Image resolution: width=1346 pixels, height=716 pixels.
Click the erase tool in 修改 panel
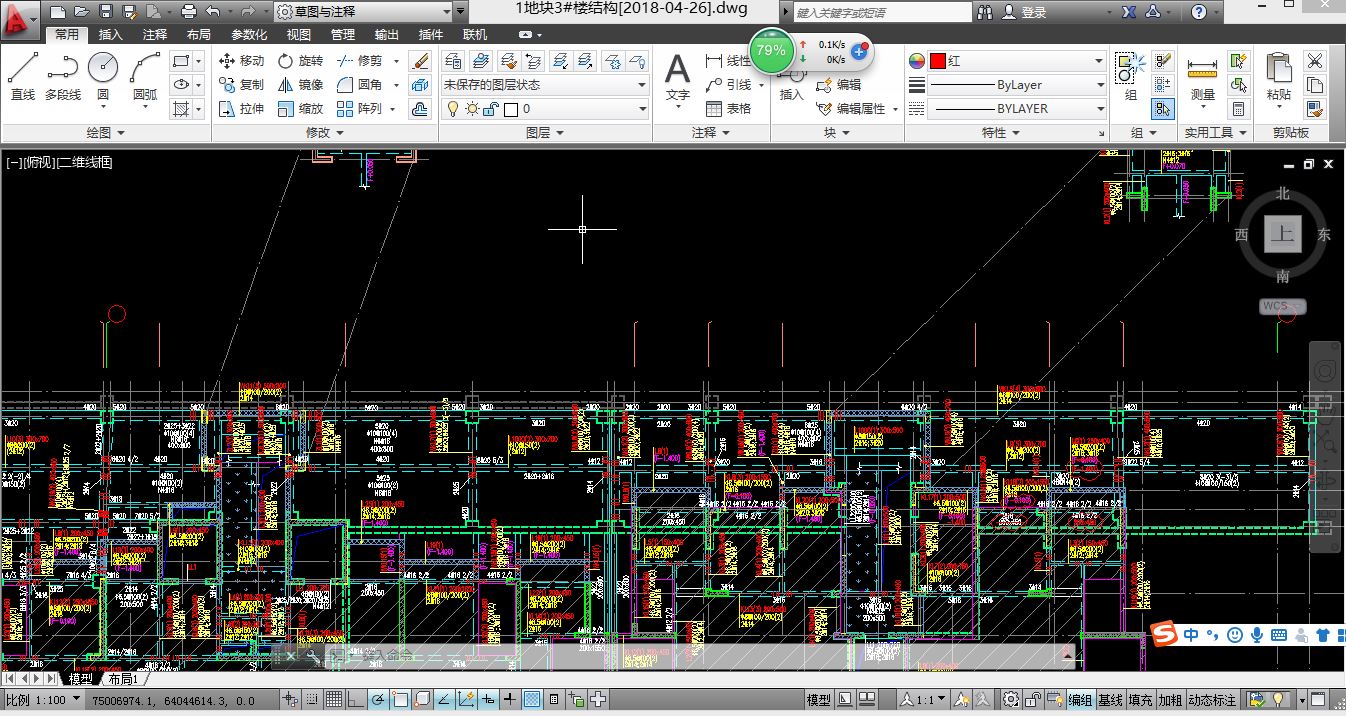(421, 61)
